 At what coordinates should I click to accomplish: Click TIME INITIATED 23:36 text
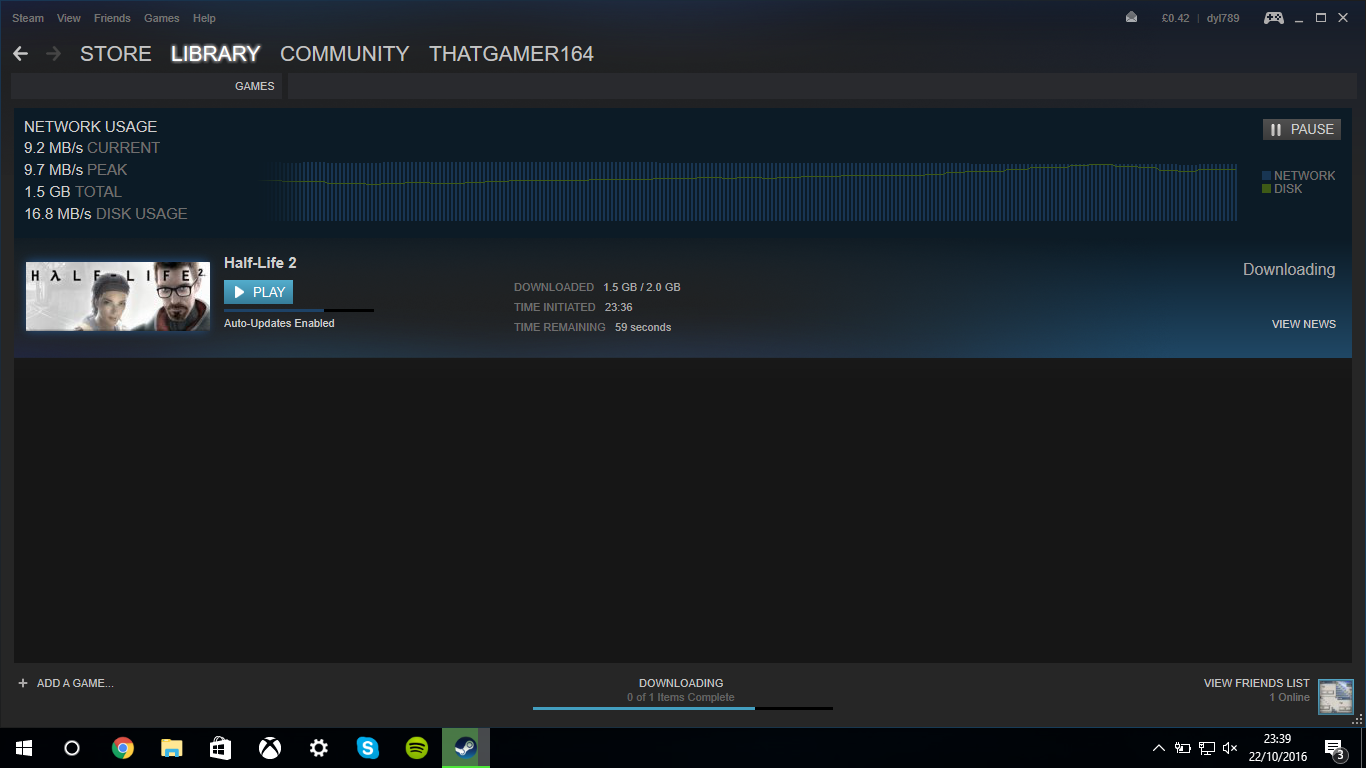point(573,307)
